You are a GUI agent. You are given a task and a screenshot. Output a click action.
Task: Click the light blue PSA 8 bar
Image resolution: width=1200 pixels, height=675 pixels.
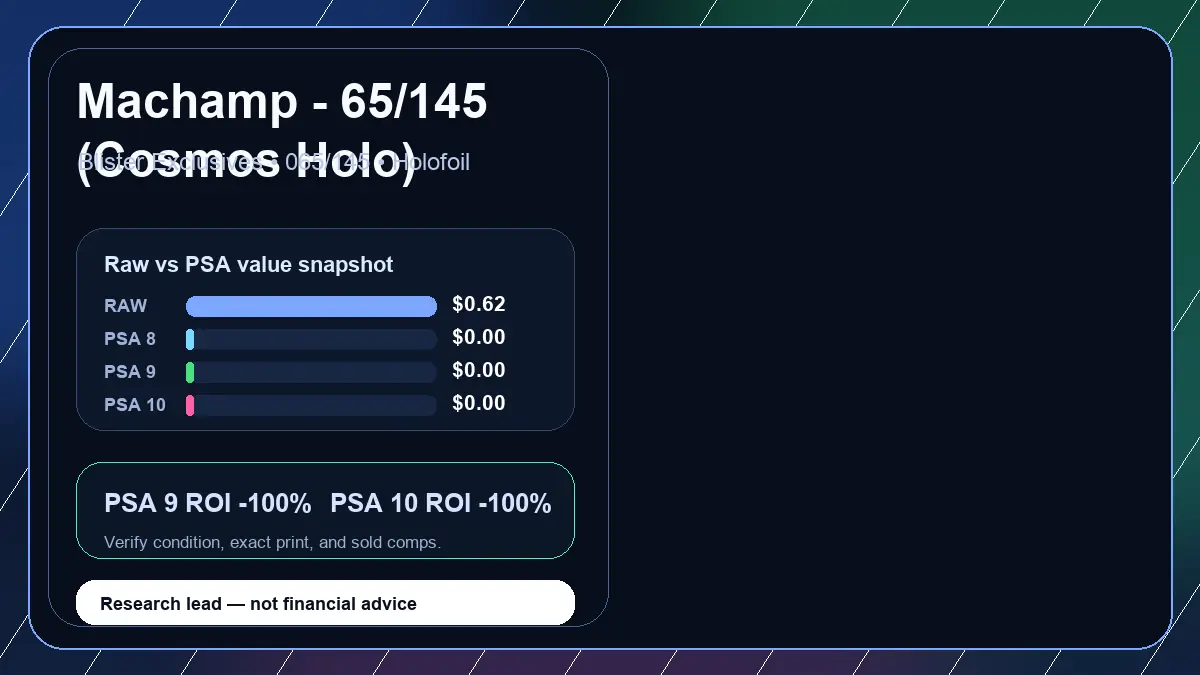tap(190, 339)
